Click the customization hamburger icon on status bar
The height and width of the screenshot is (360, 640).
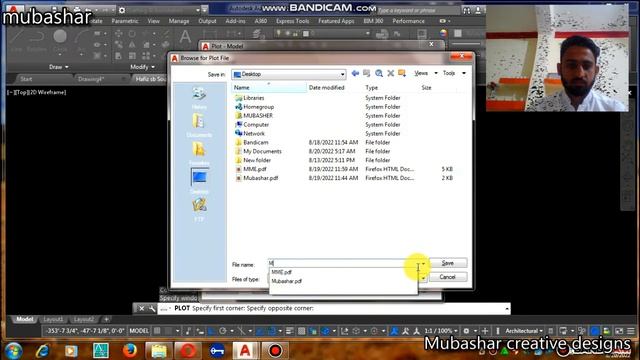(x=631, y=331)
